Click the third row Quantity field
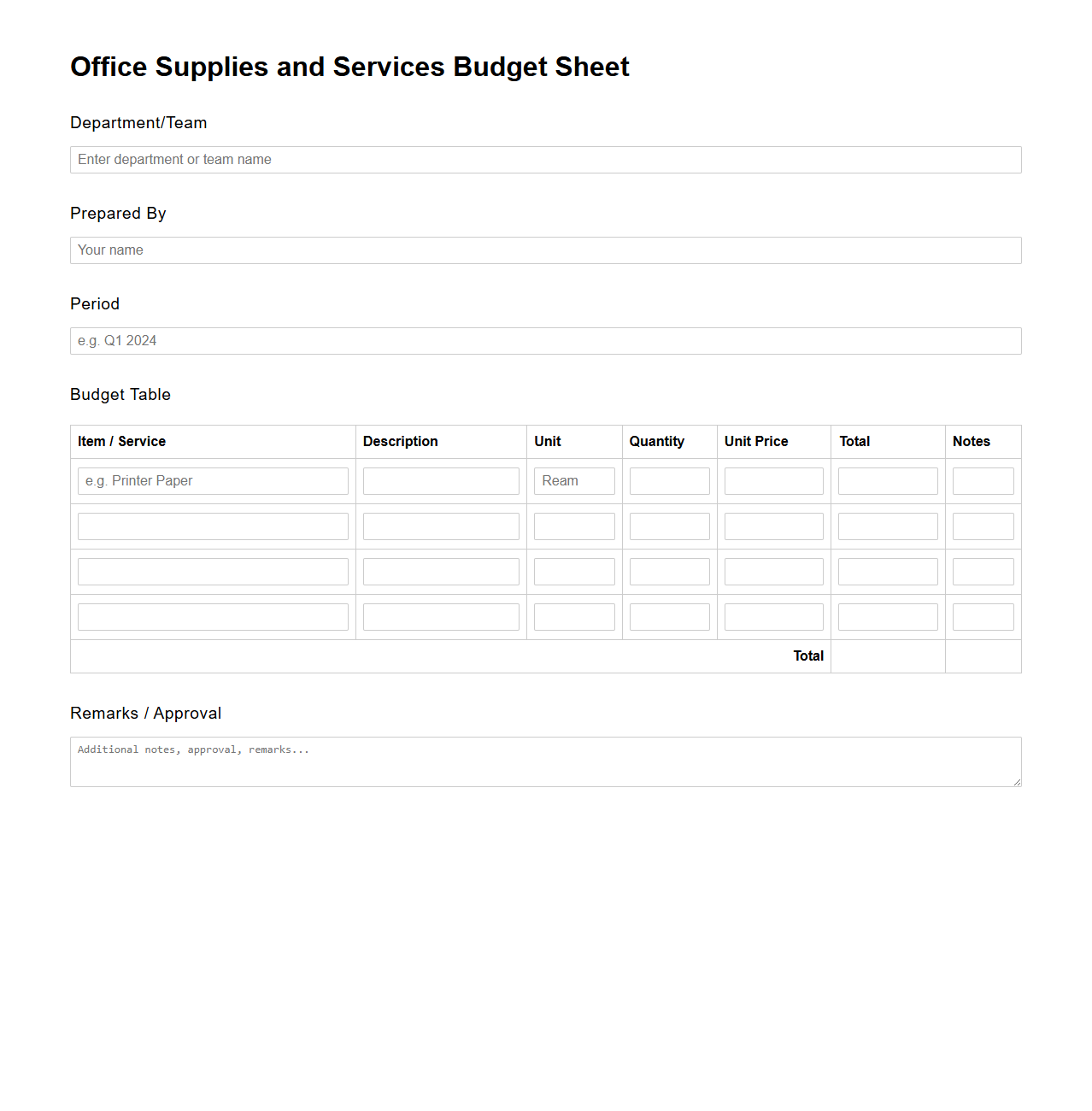 tap(669, 571)
